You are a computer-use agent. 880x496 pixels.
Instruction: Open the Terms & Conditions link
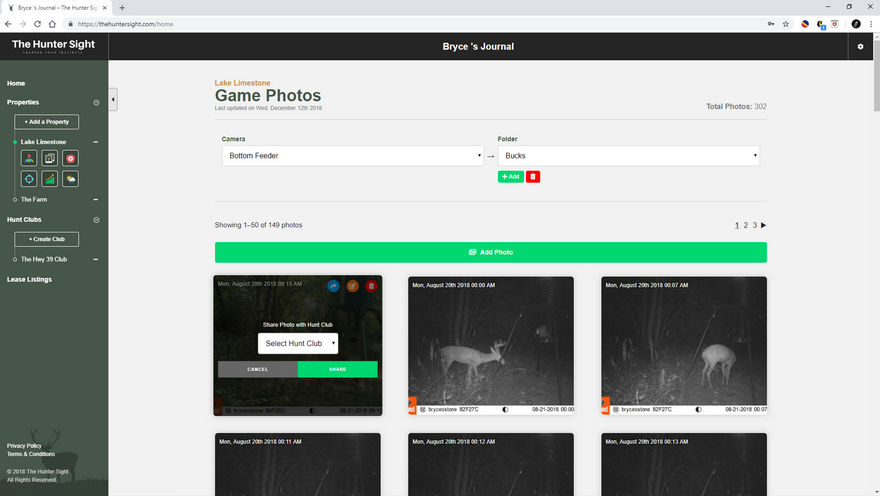pos(31,454)
